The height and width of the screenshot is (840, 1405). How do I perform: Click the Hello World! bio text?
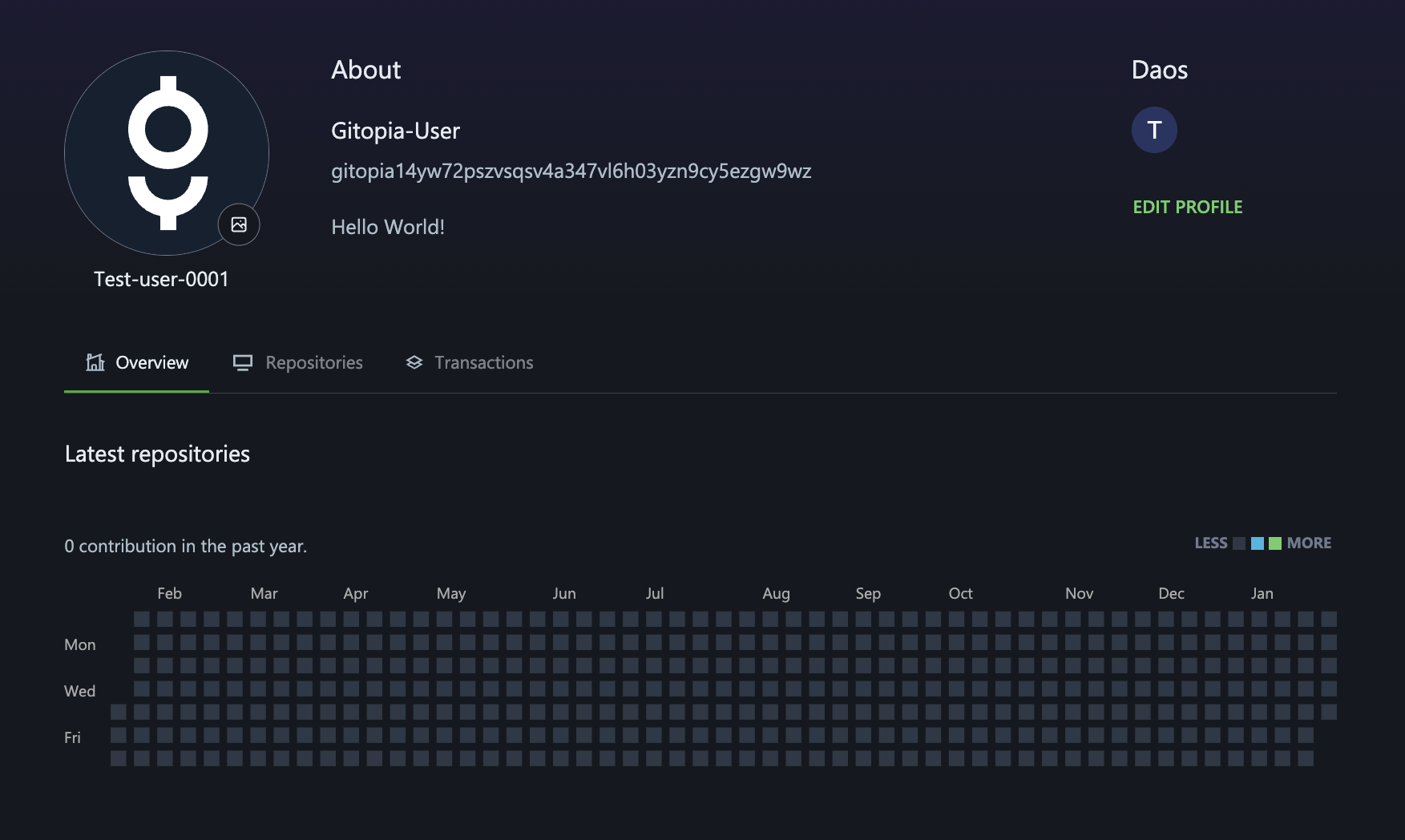point(388,227)
